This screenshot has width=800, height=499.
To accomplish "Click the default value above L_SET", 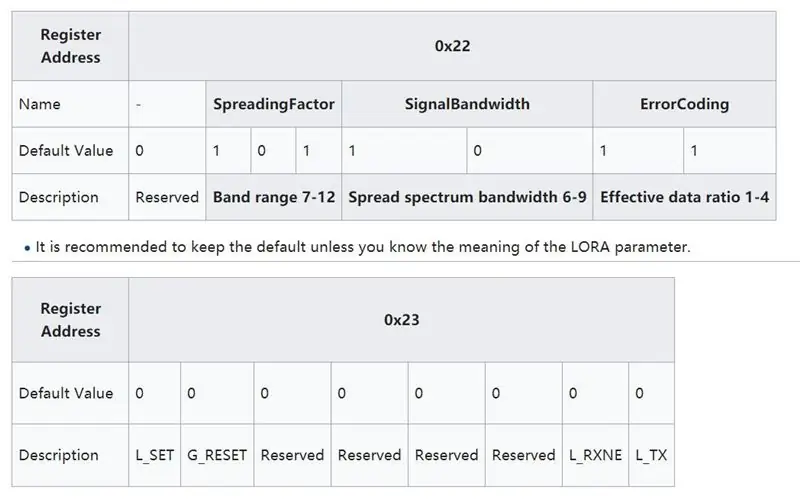I will 155,393.
